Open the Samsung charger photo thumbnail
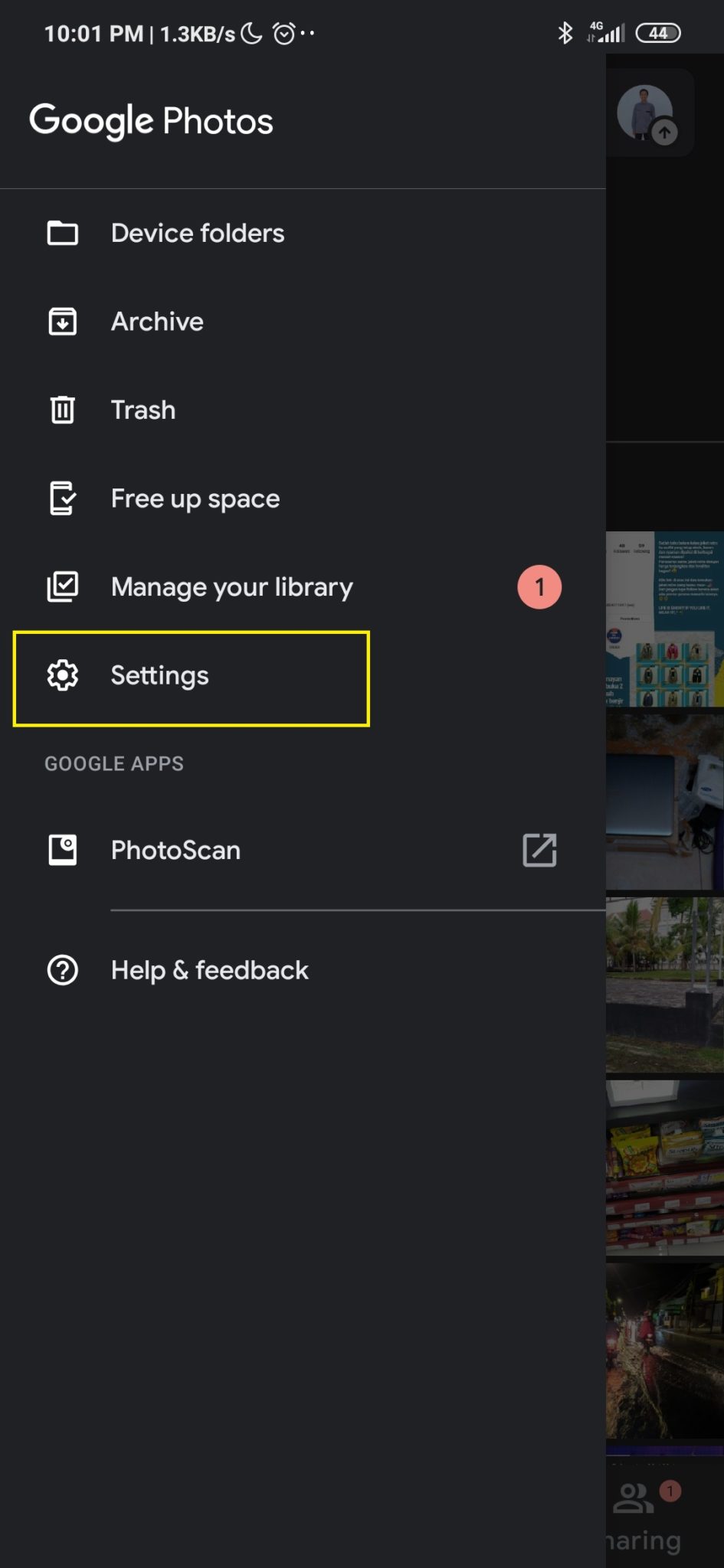The height and width of the screenshot is (1568, 724). click(x=665, y=802)
